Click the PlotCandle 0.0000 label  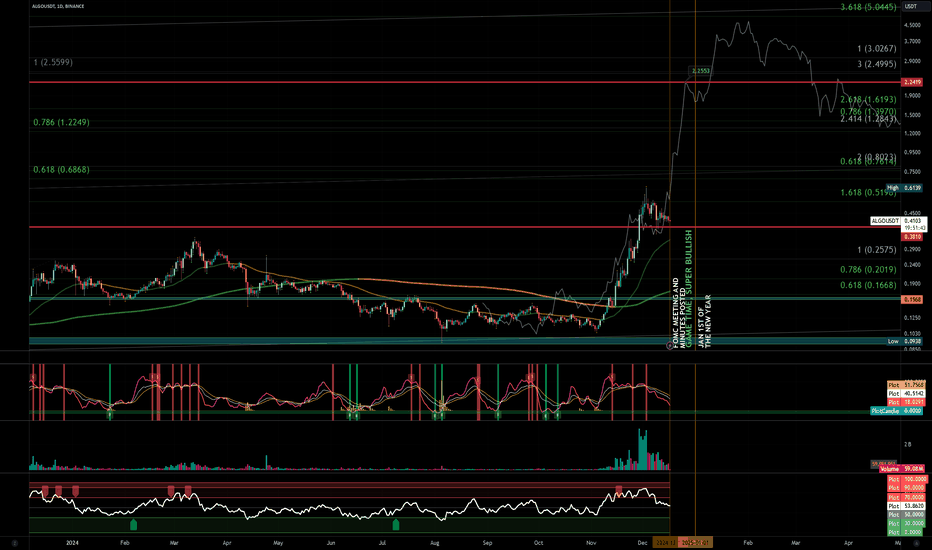coord(896,411)
